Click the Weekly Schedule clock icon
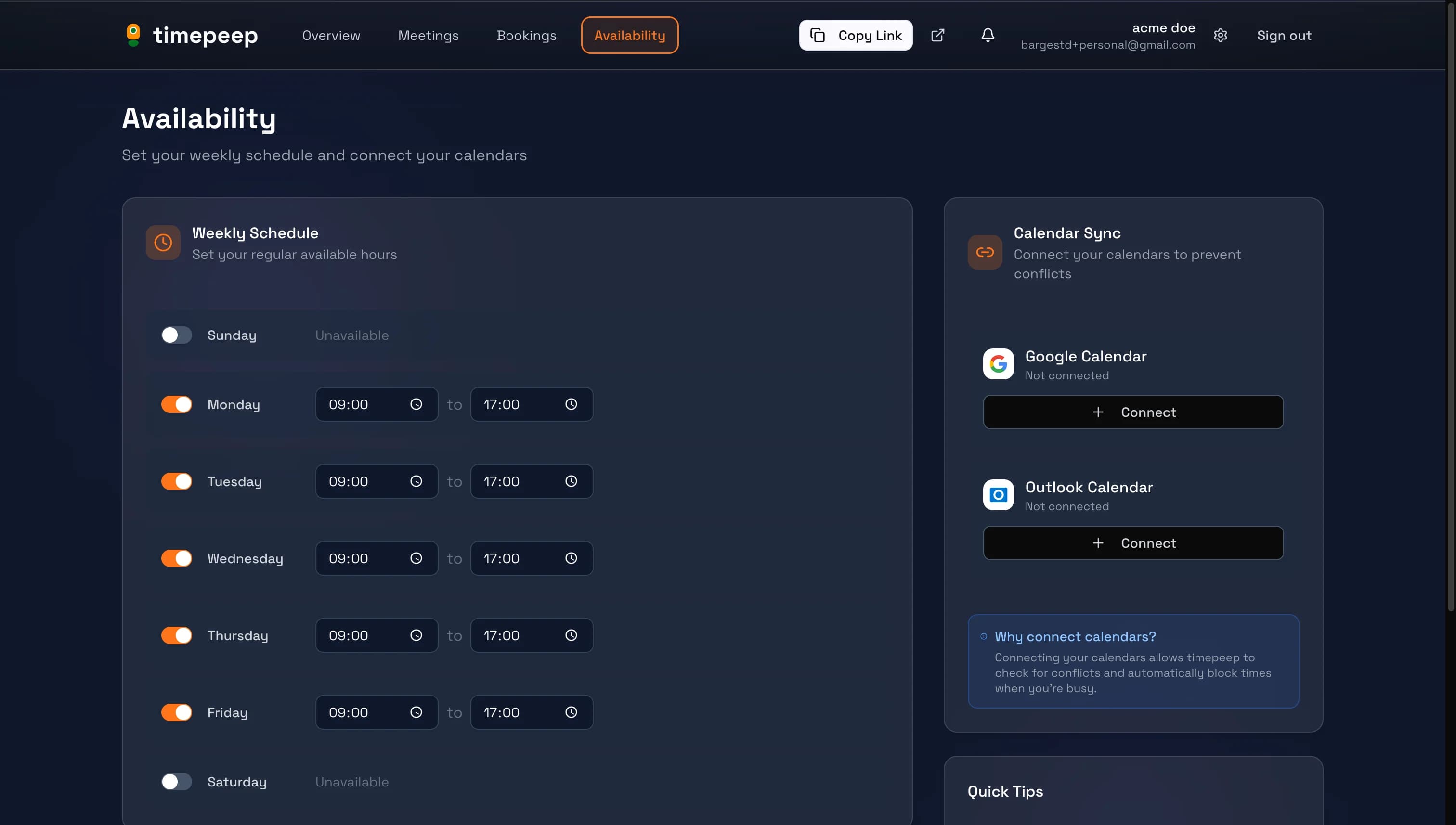 point(163,243)
